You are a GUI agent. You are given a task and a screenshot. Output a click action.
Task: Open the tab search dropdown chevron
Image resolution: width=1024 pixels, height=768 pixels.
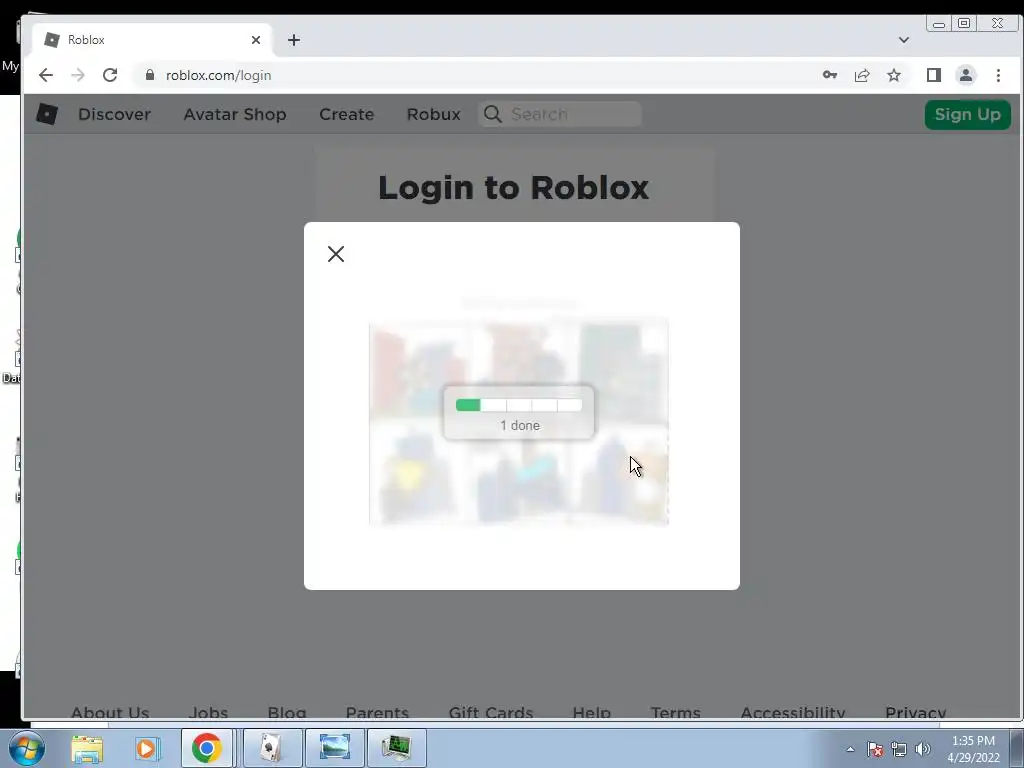tap(904, 40)
